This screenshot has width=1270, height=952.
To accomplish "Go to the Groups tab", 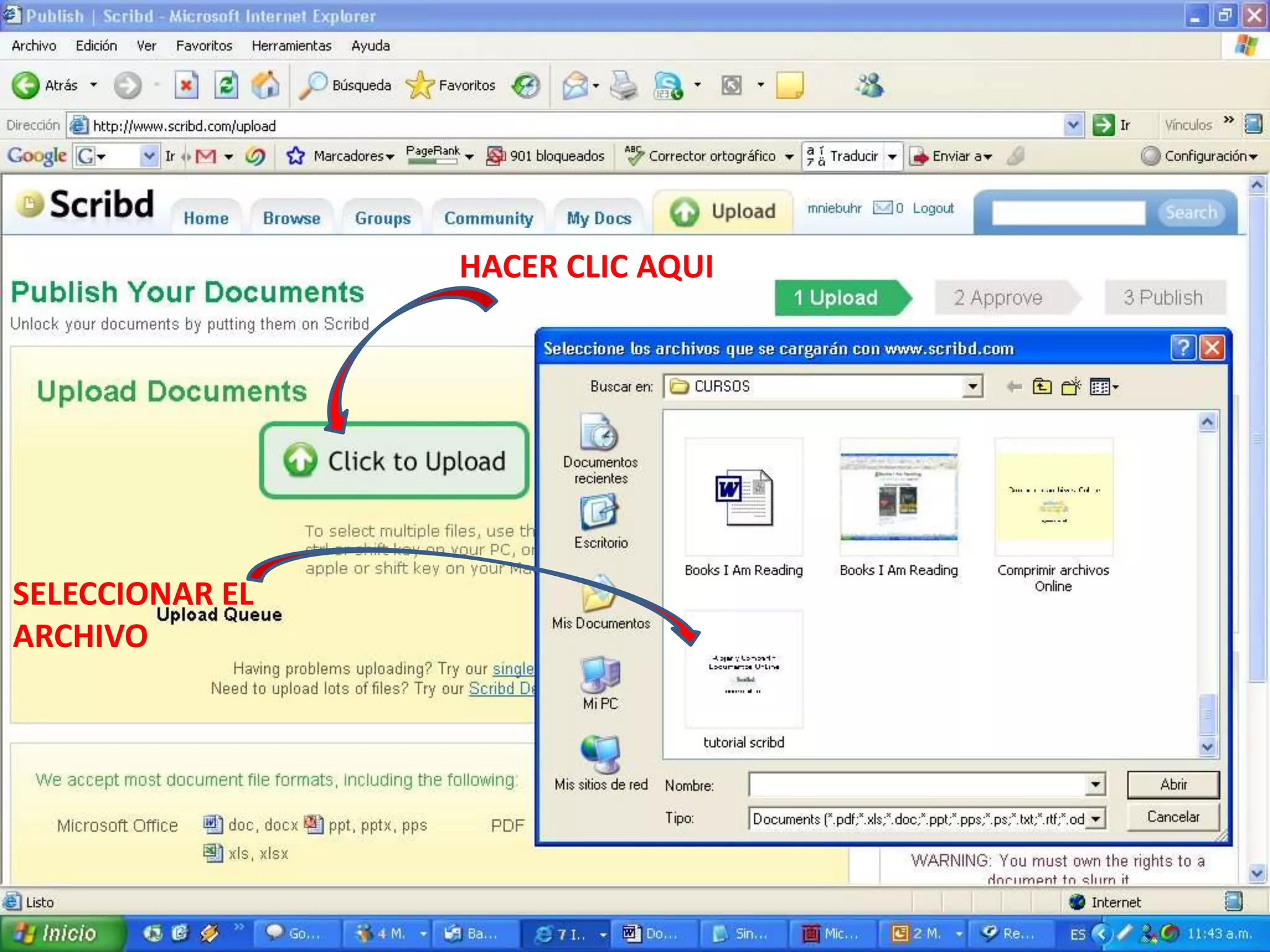I will (x=383, y=218).
